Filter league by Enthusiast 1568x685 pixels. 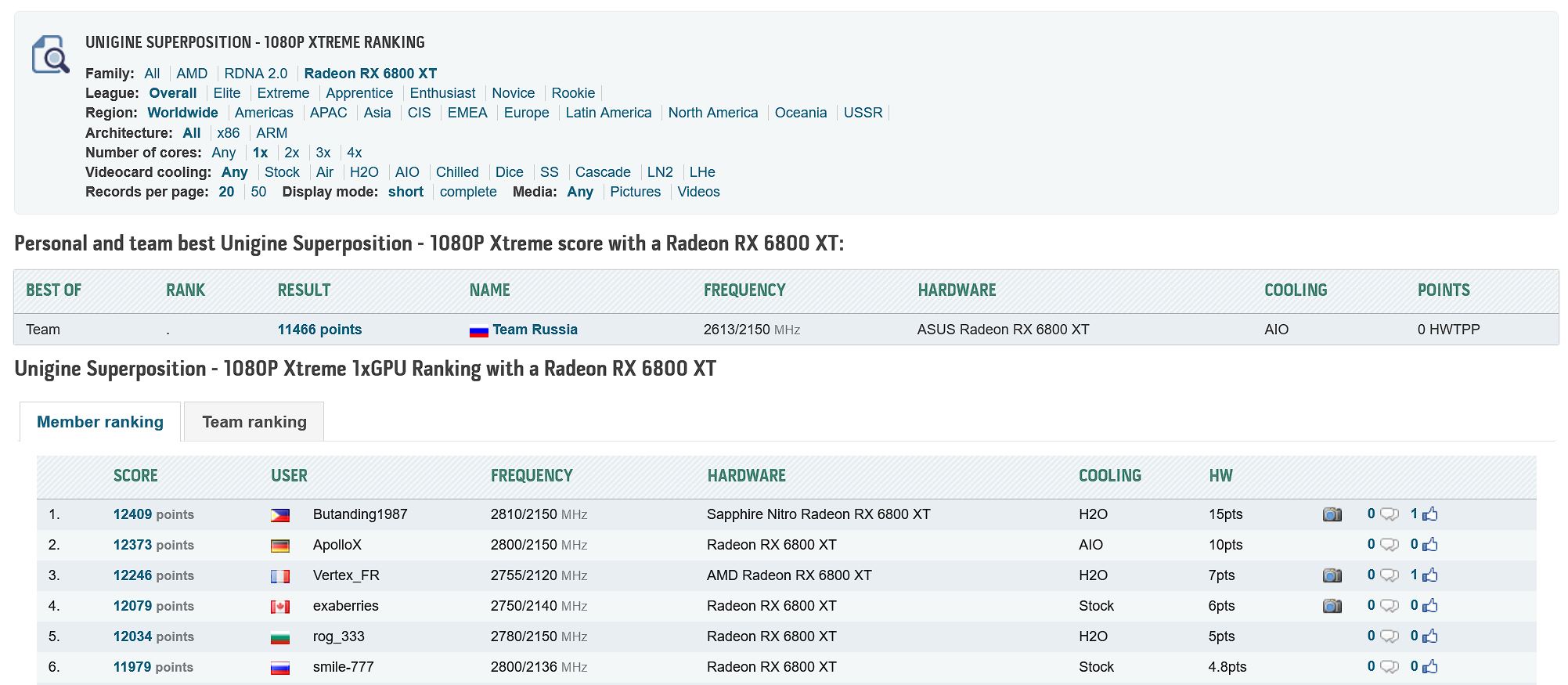[442, 93]
